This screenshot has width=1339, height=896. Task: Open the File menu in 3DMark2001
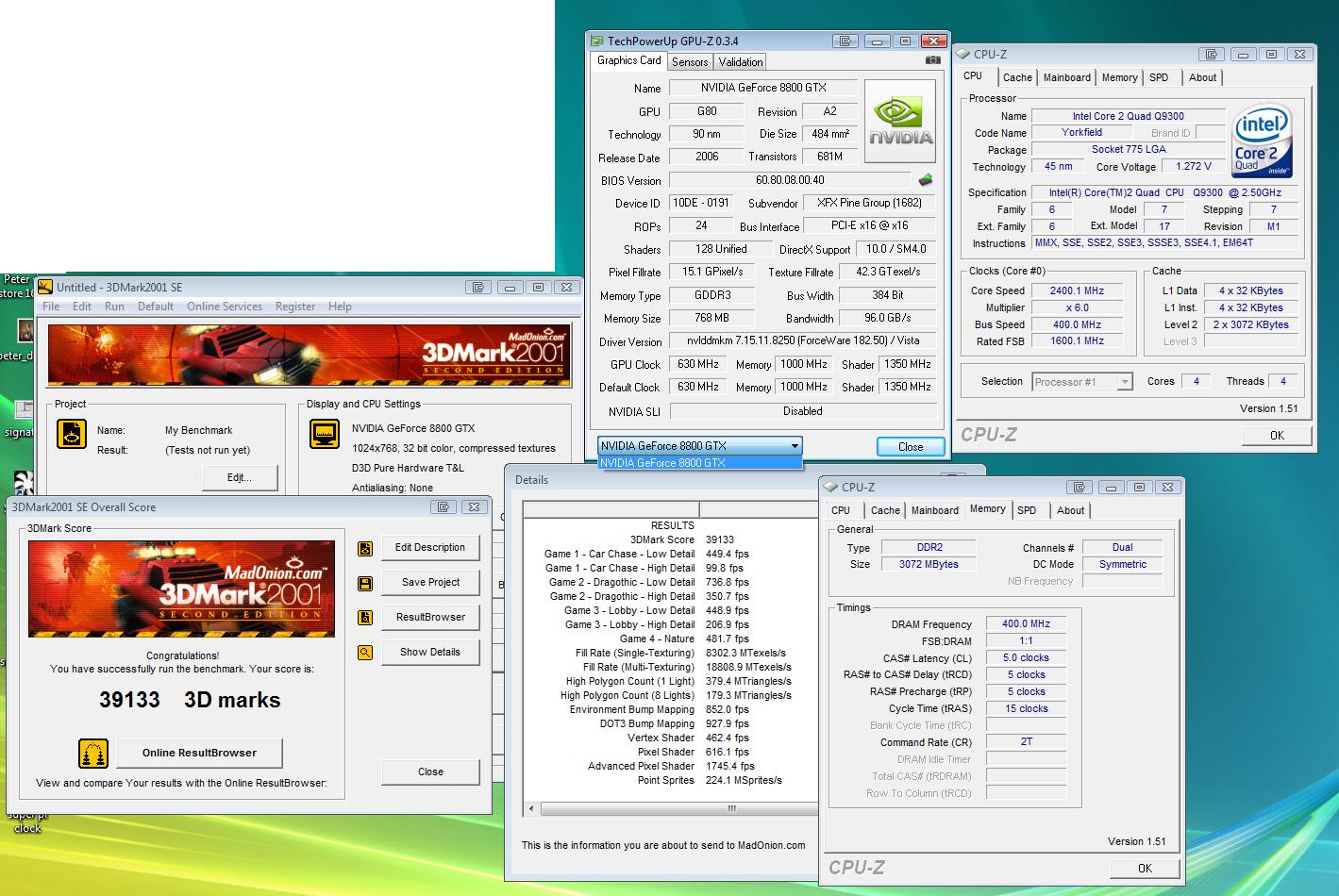[51, 307]
